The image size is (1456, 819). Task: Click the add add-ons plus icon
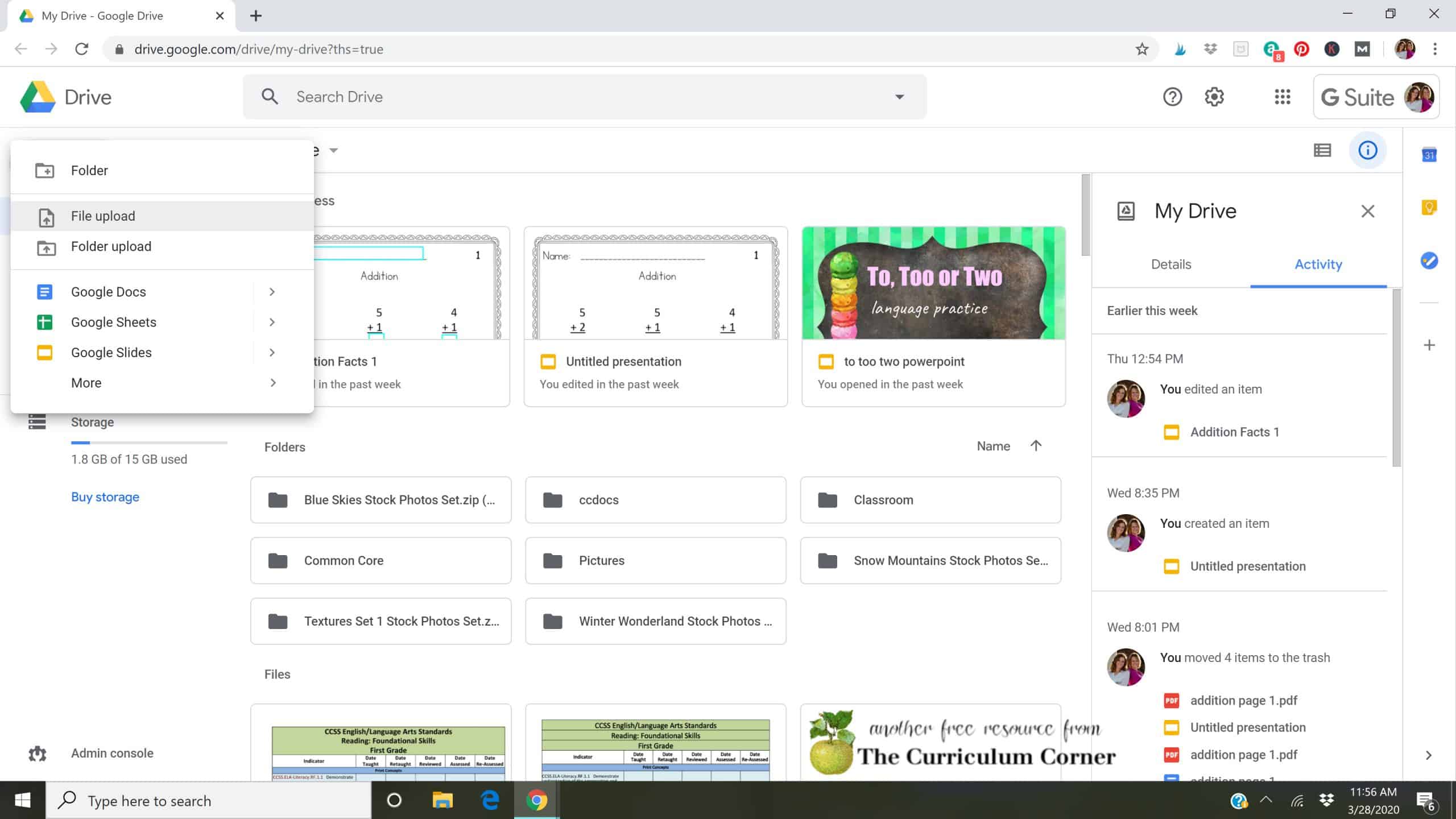pyautogui.click(x=1429, y=345)
